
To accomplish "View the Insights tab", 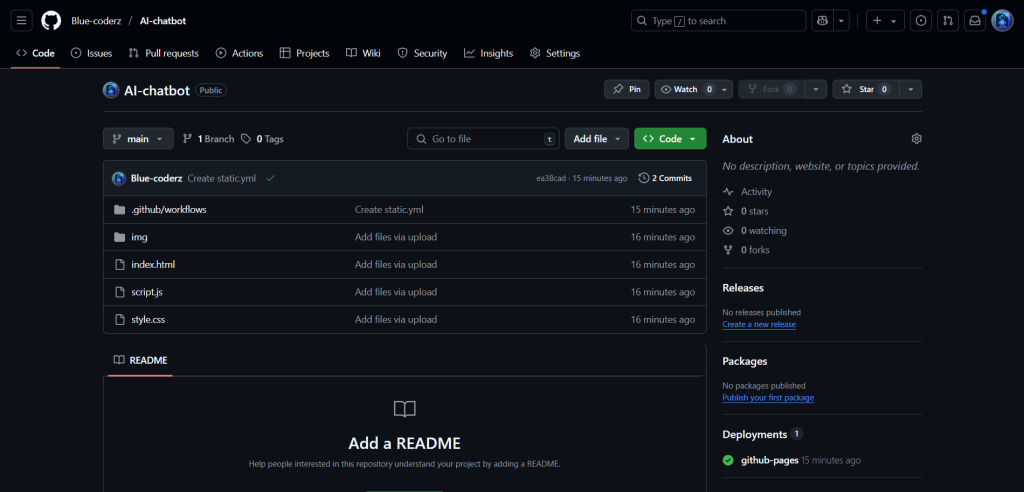I will 488,54.
